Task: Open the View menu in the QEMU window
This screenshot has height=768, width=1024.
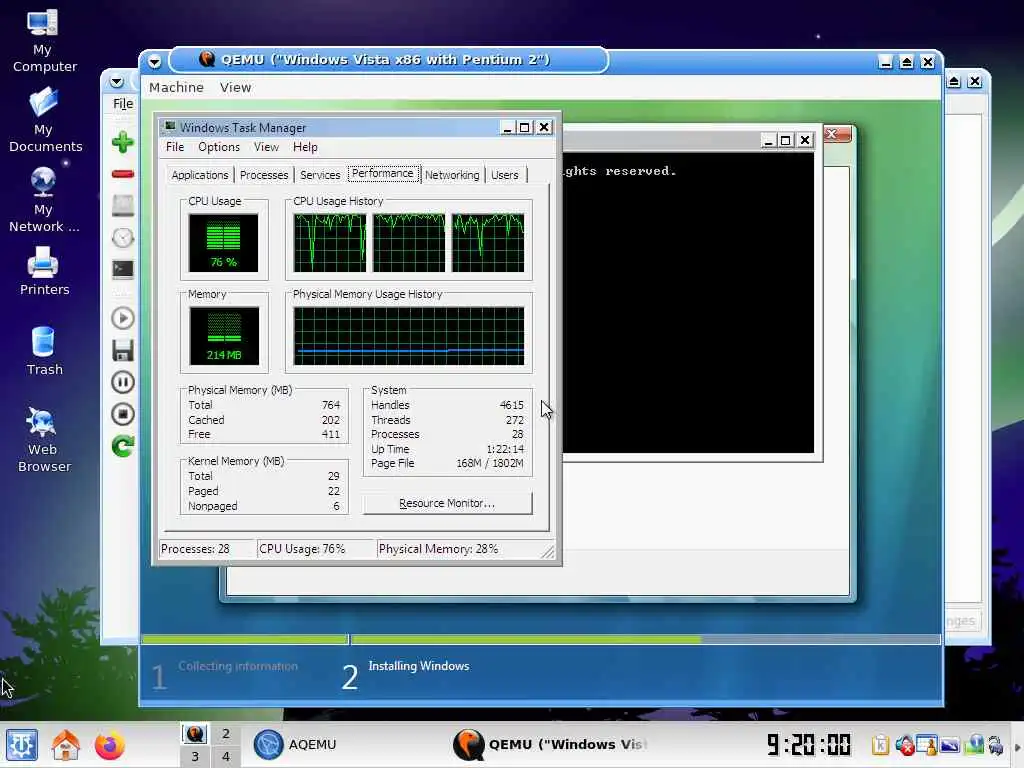Action: 235,88
